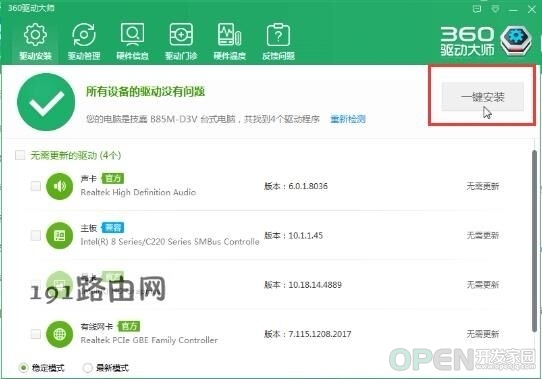Open the 驱动安装 gear icon tab
Screen dimensions: 542x379
click(x=35, y=41)
